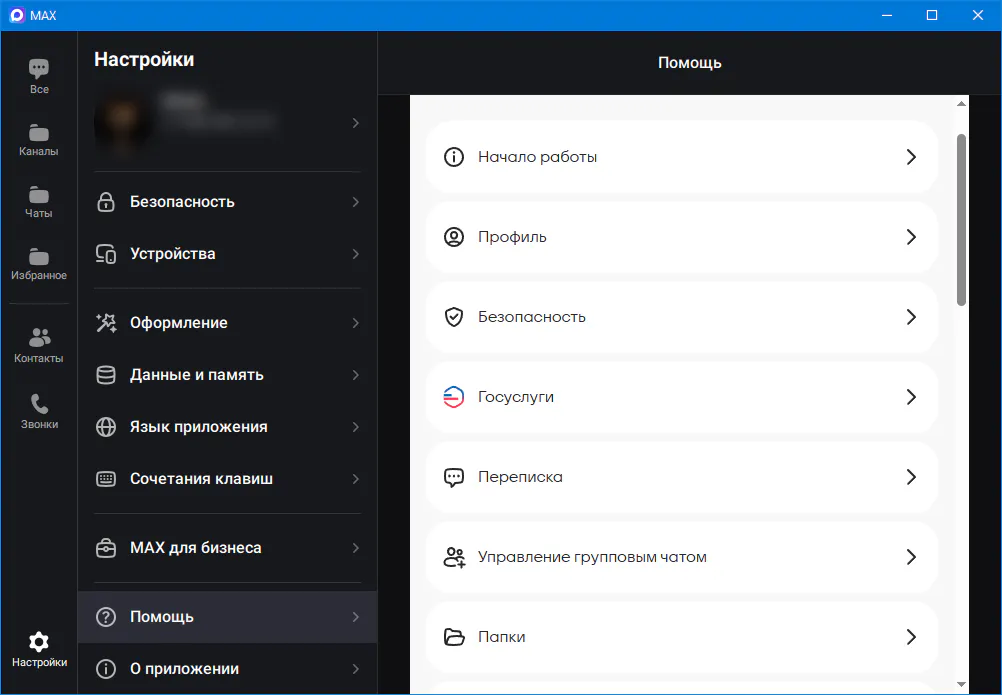Image resolution: width=1002 pixels, height=695 pixels.
Task: Expand chevron on О приложении row
Action: 356,669
